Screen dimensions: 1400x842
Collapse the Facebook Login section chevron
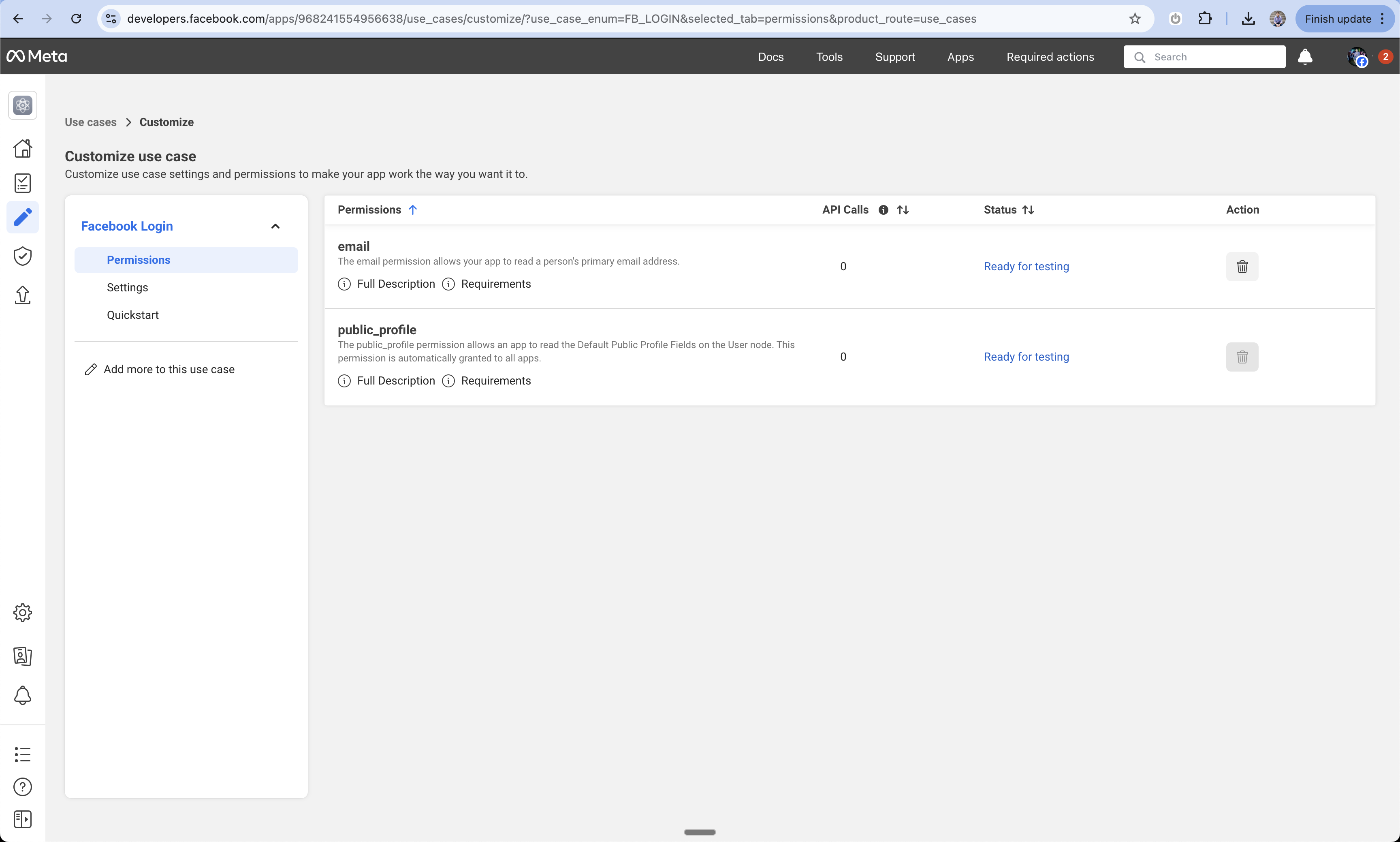(275, 226)
